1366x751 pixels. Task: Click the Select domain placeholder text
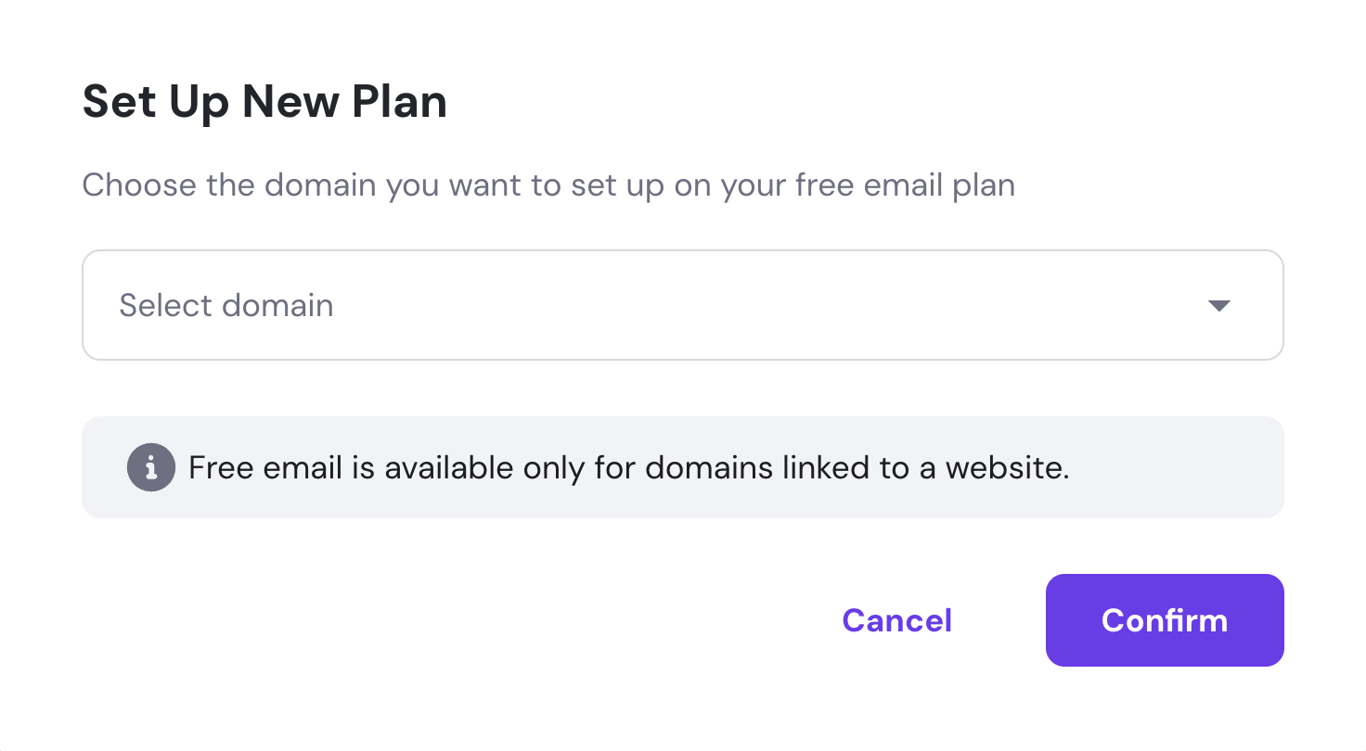coord(226,305)
